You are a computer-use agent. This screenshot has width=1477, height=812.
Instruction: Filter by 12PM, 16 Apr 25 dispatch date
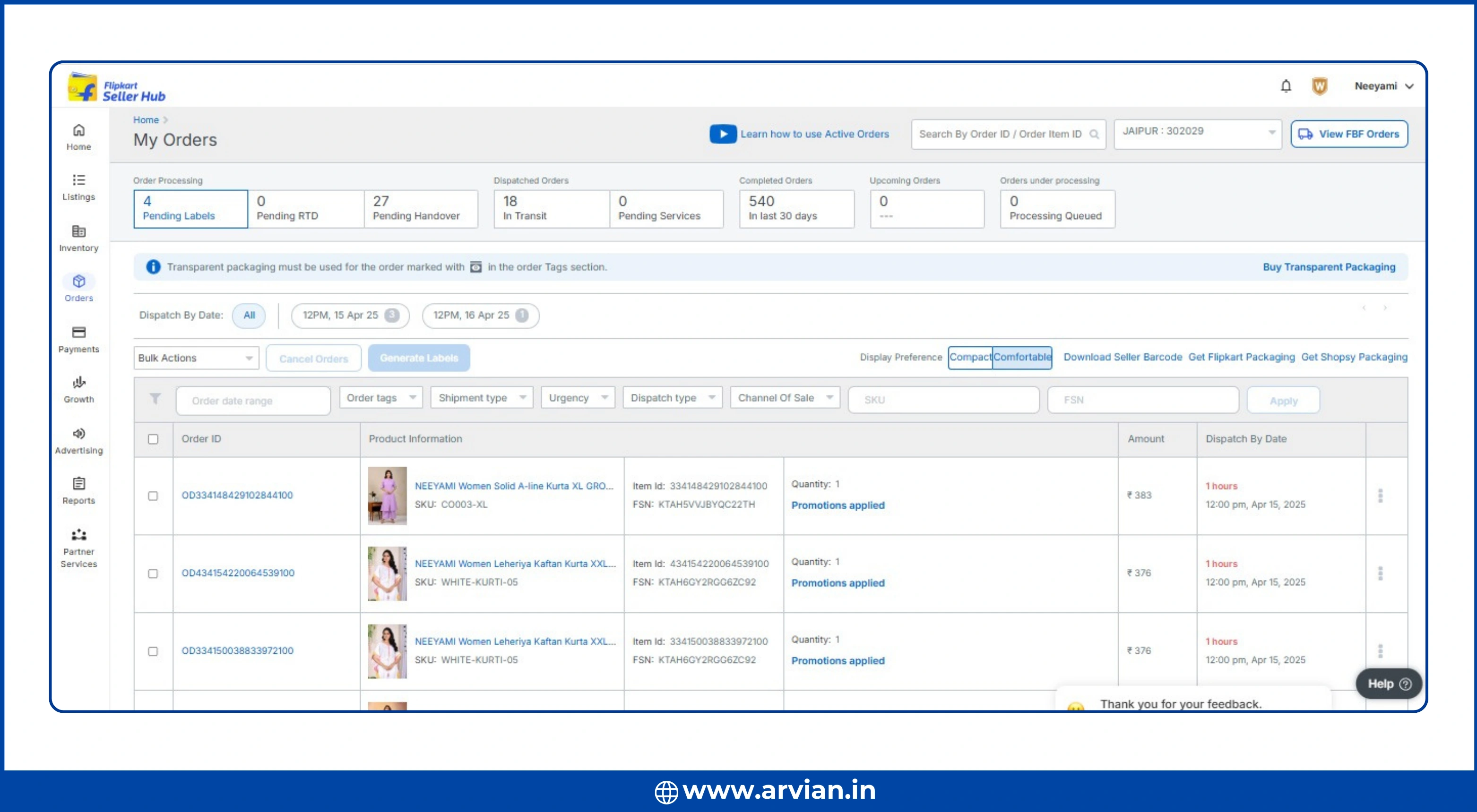(481, 315)
